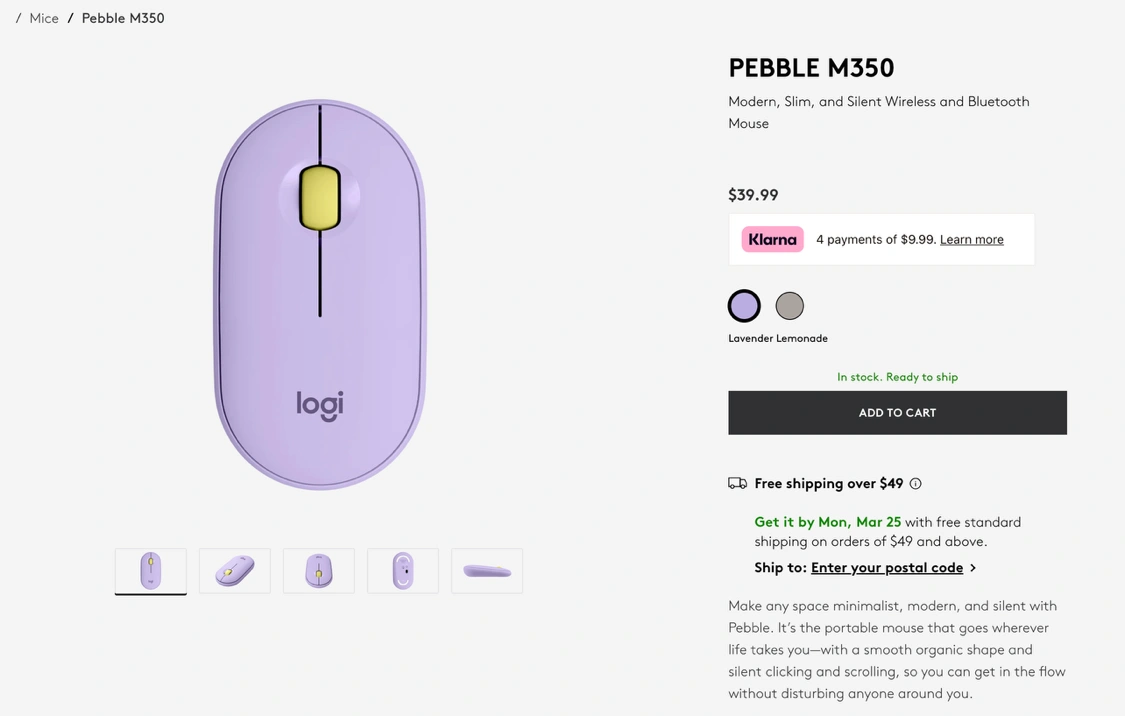1125x716 pixels.
Task: Click the Pebble M350 breadcrumb item
Action: click(x=123, y=19)
